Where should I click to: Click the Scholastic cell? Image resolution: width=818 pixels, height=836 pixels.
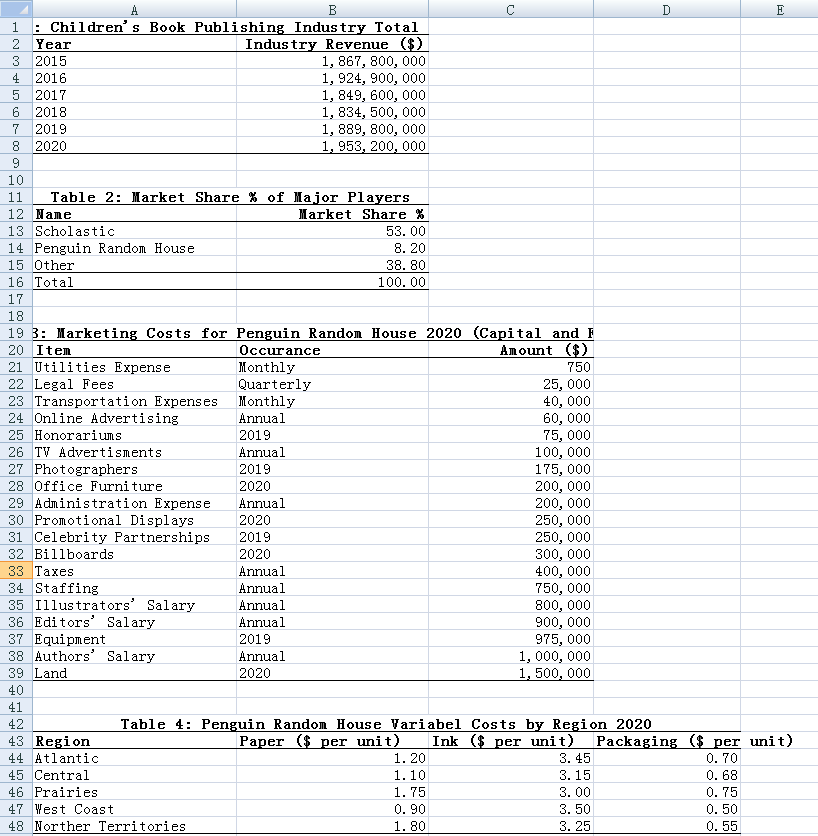coord(133,231)
